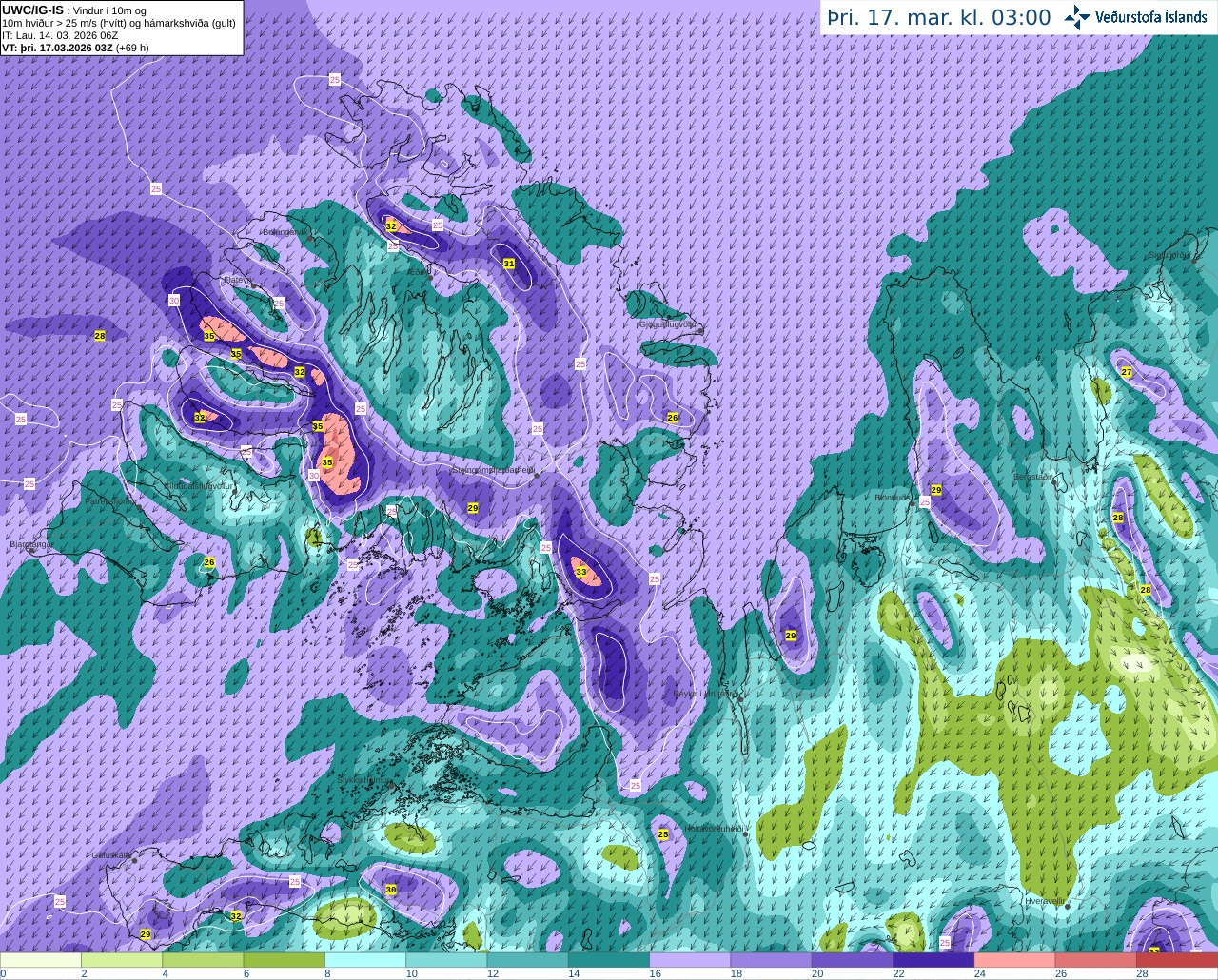1218x980 pixels.
Task: Pick the 6–8 m/s olive green legend swatch
Action: pyautogui.click(x=285, y=960)
